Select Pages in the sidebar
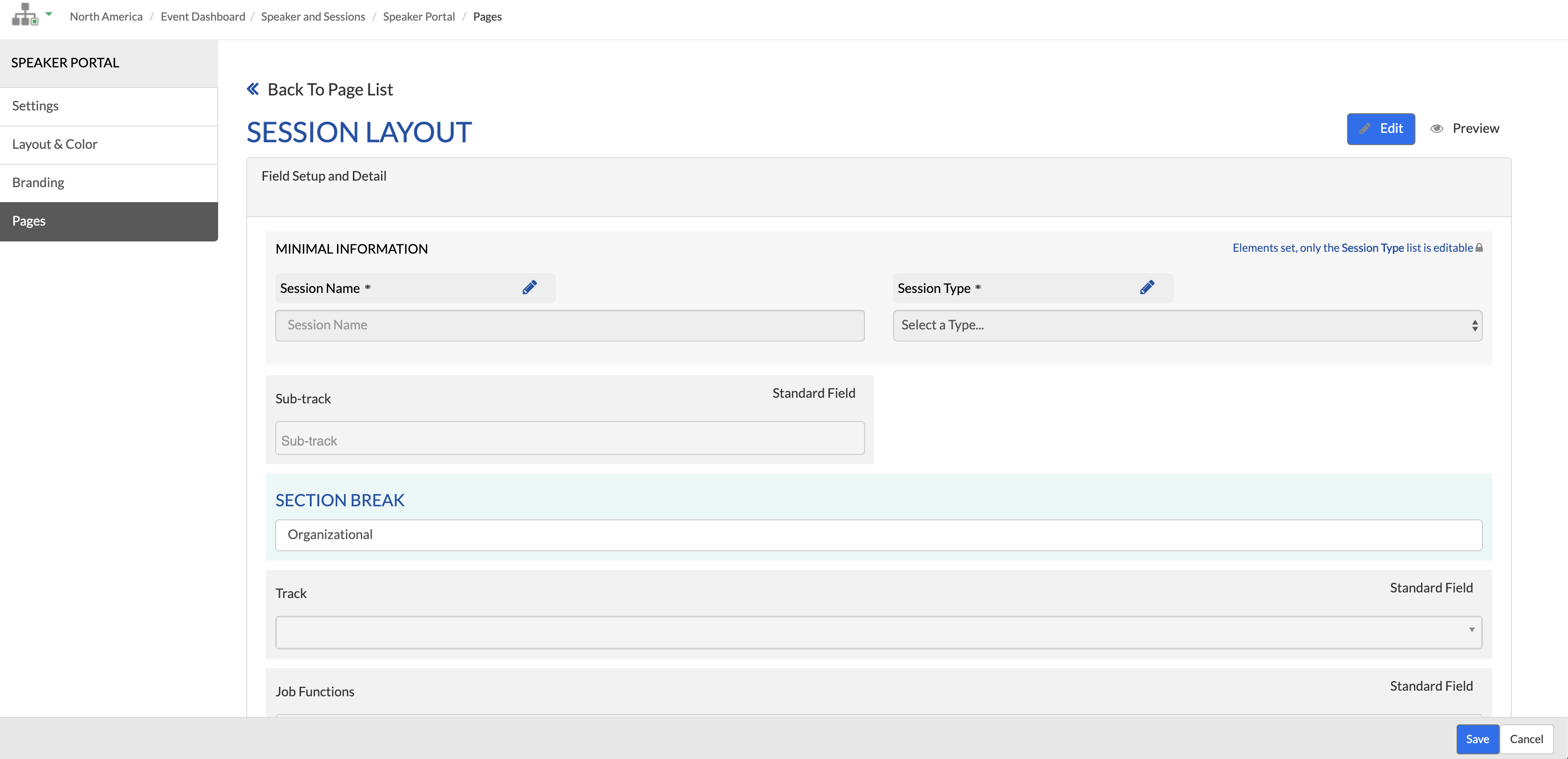This screenshot has height=759, width=1568. point(109,221)
